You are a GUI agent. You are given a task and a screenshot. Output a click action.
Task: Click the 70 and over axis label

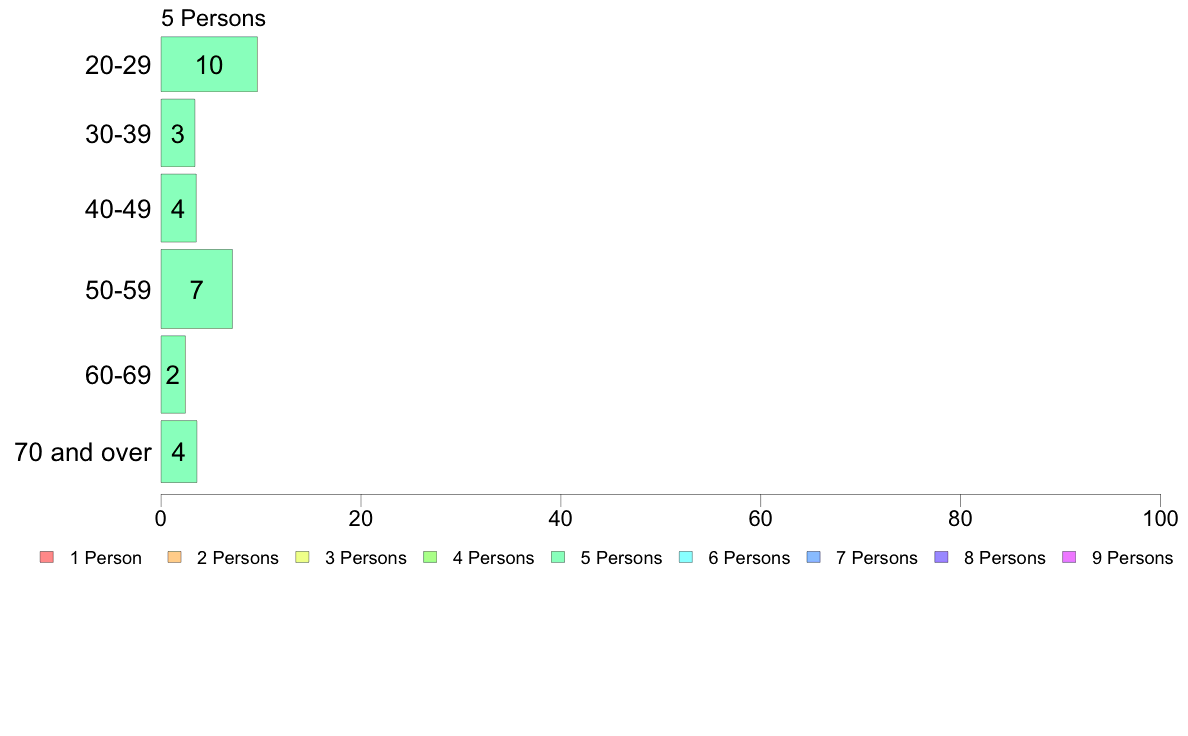pyautogui.click(x=83, y=453)
